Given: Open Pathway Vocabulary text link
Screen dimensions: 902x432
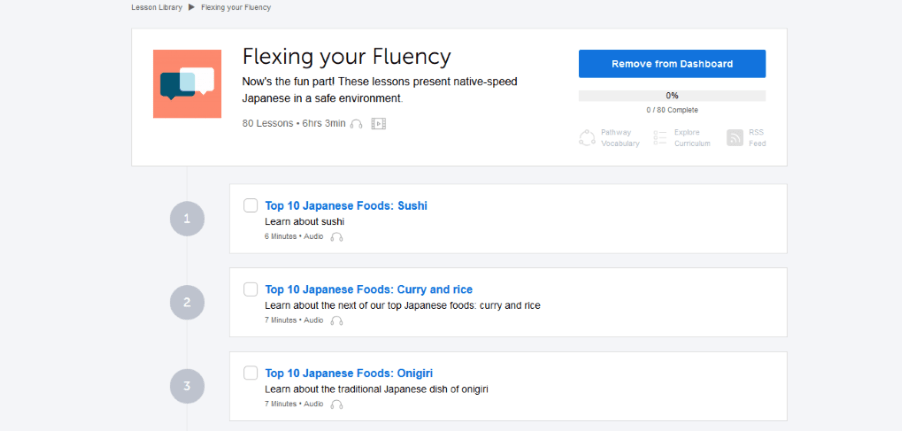Looking at the screenshot, I should coord(620,138).
